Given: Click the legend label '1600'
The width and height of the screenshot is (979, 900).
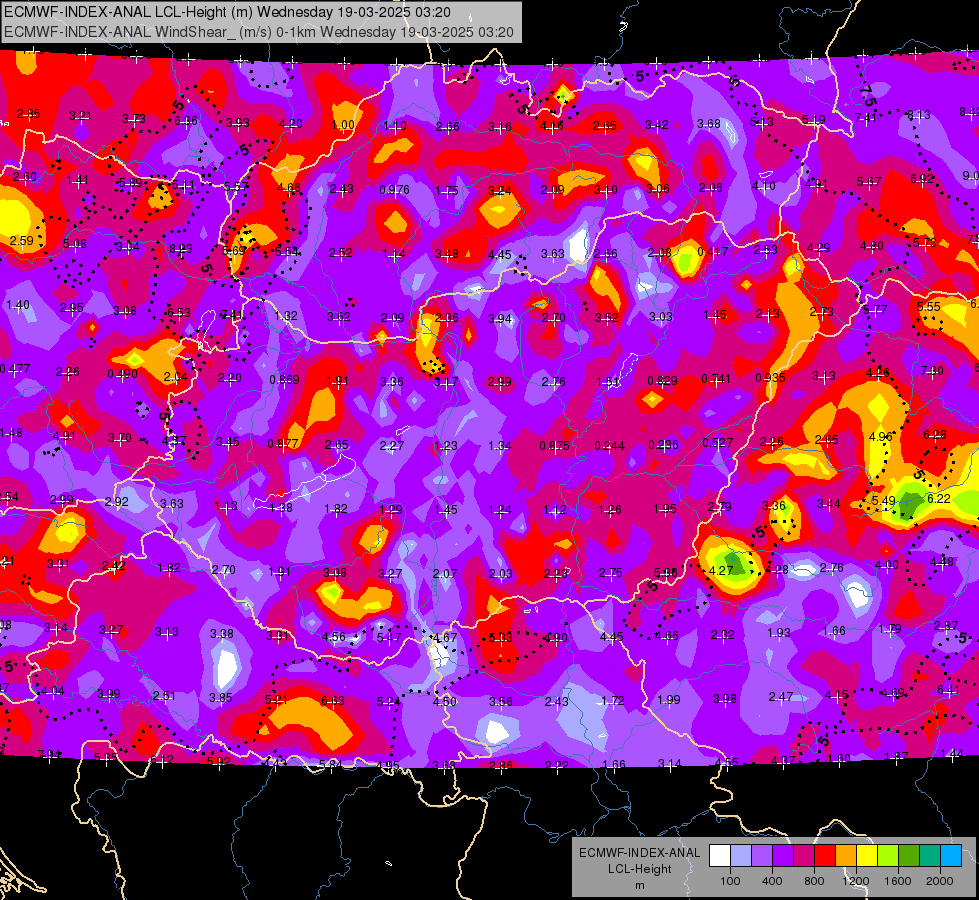Looking at the screenshot, I should click(x=898, y=881).
